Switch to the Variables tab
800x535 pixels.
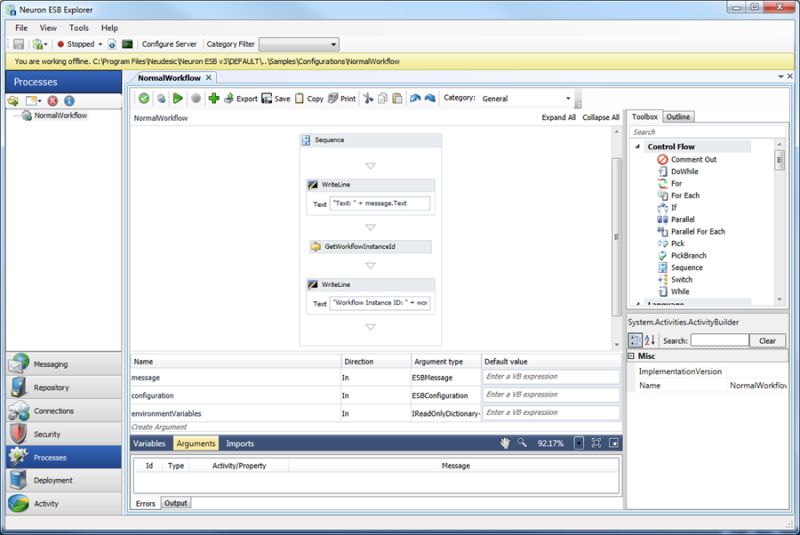click(149, 443)
